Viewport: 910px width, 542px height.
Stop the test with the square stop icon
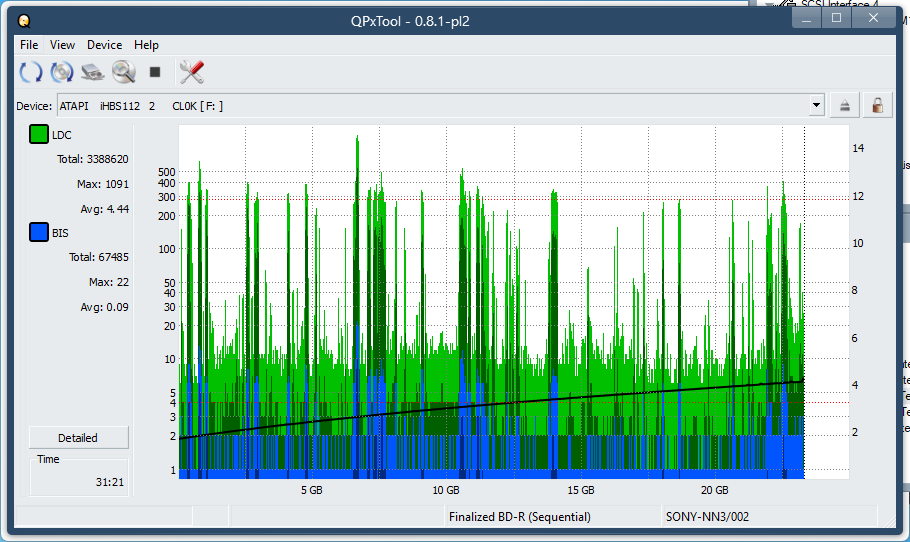pyautogui.click(x=155, y=72)
